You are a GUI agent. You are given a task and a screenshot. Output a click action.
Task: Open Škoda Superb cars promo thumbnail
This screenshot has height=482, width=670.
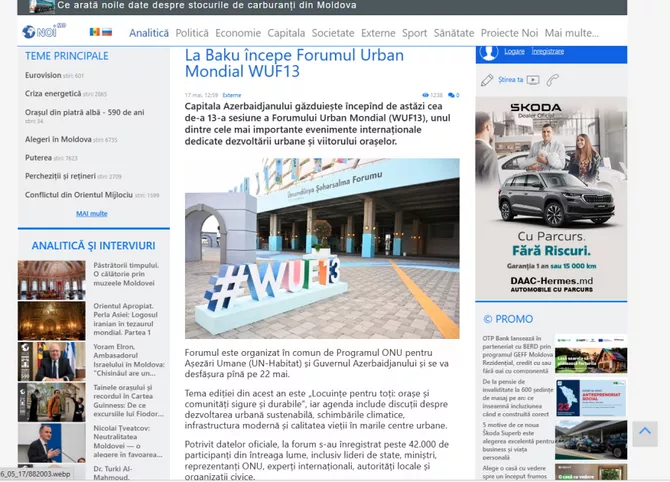pos(591,440)
